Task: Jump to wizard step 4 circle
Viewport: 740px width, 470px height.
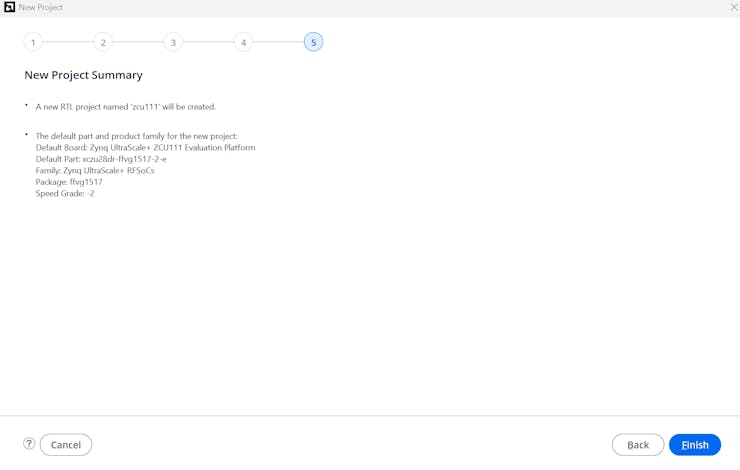Action: [x=244, y=42]
